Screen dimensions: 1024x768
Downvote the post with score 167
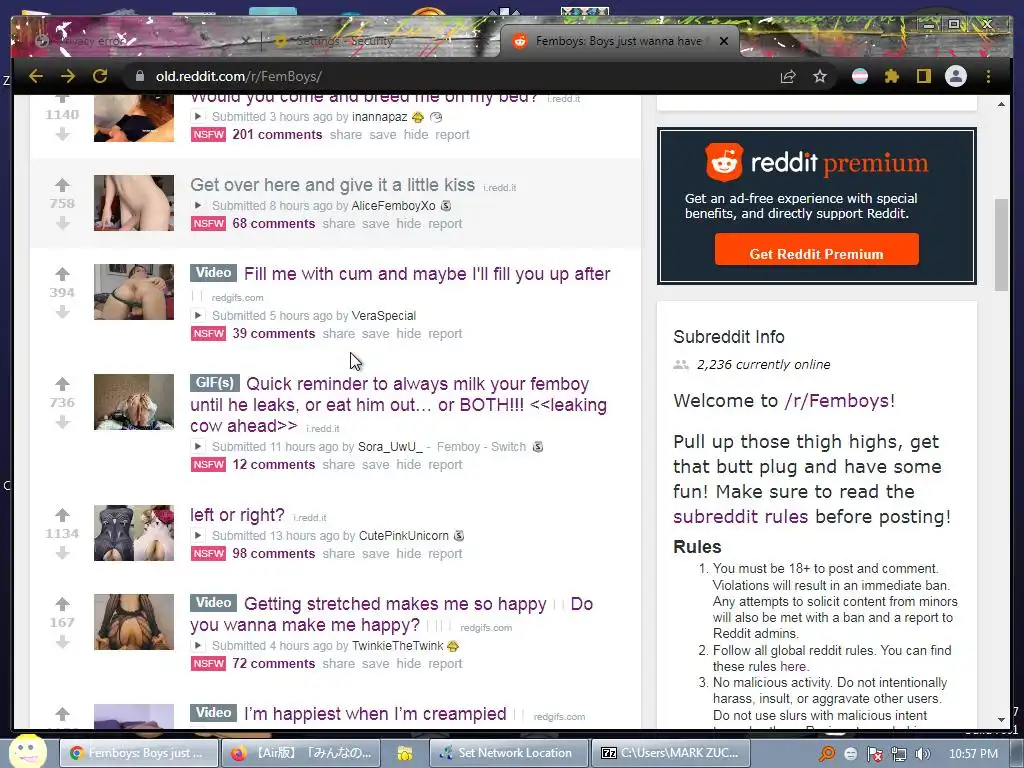click(x=62, y=642)
